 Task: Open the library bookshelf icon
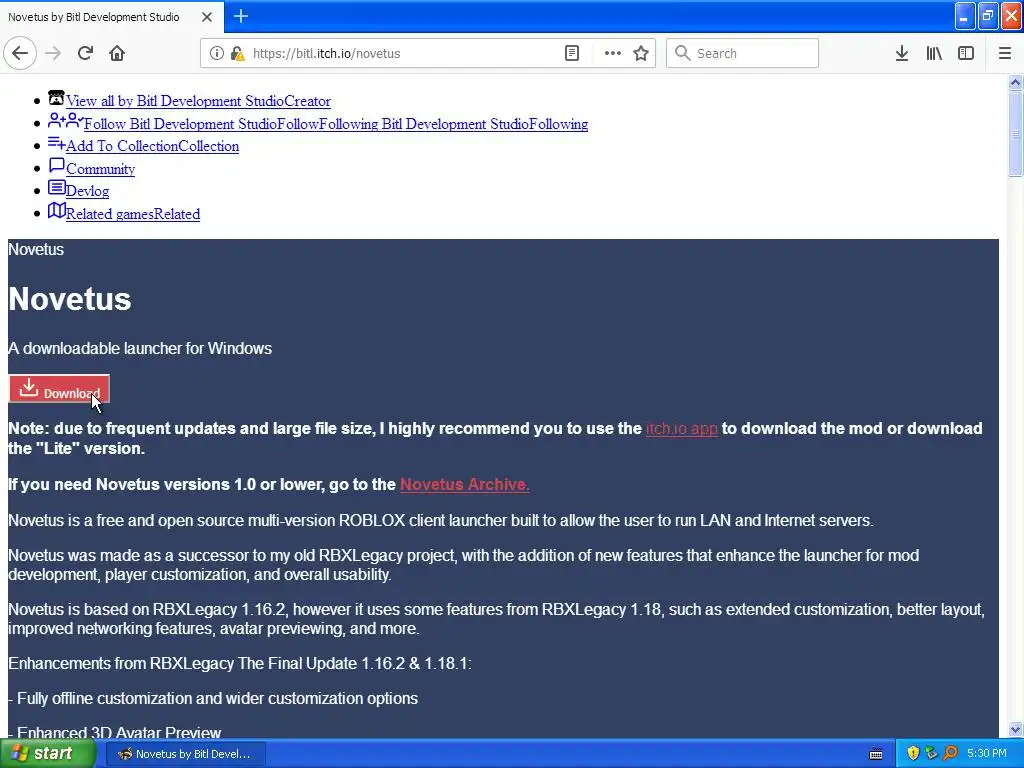934,53
